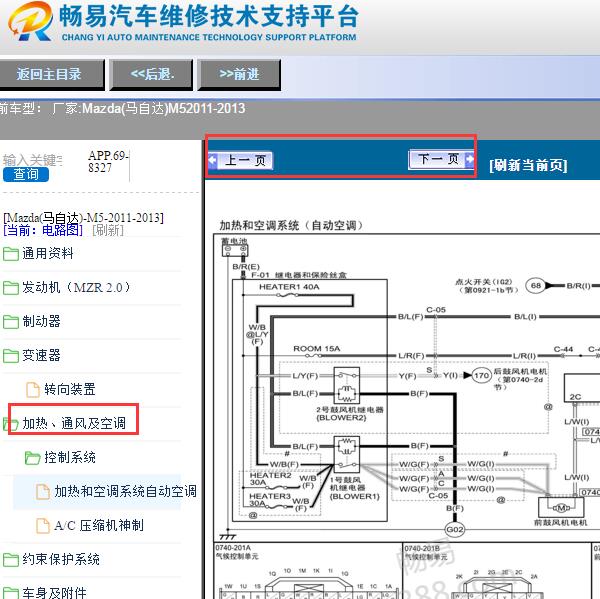The height and width of the screenshot is (599, 600).
Task: Click the 刷新 link in sidebar
Action: (x=108, y=230)
